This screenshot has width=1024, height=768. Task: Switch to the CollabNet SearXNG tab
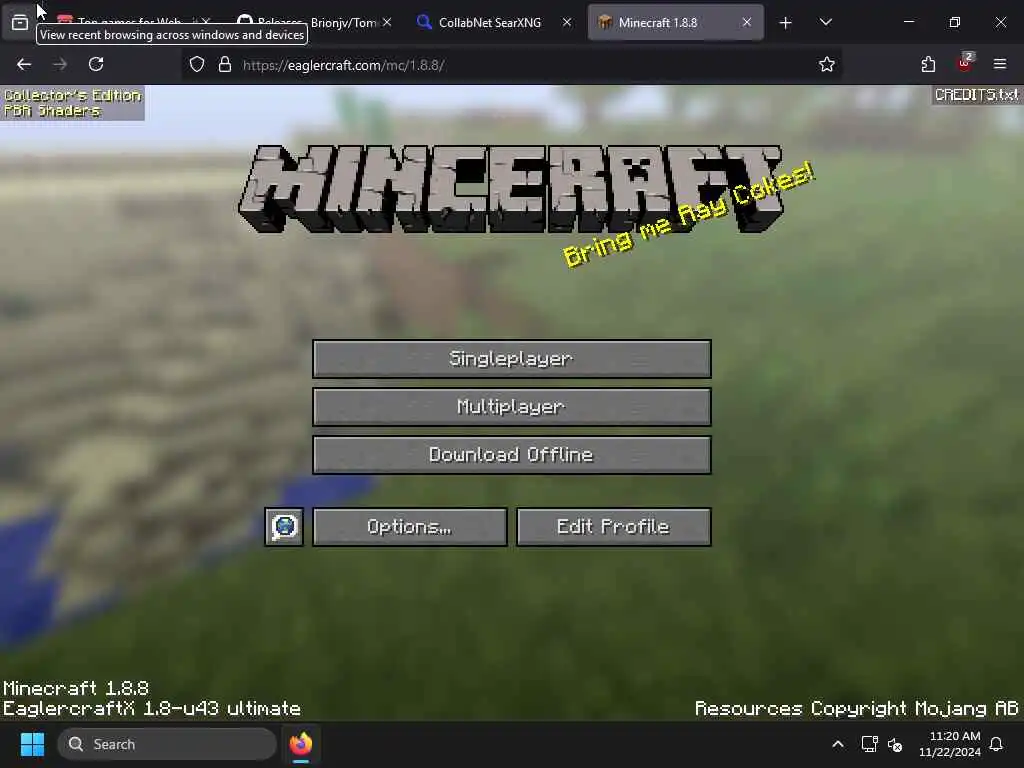tap(490, 22)
